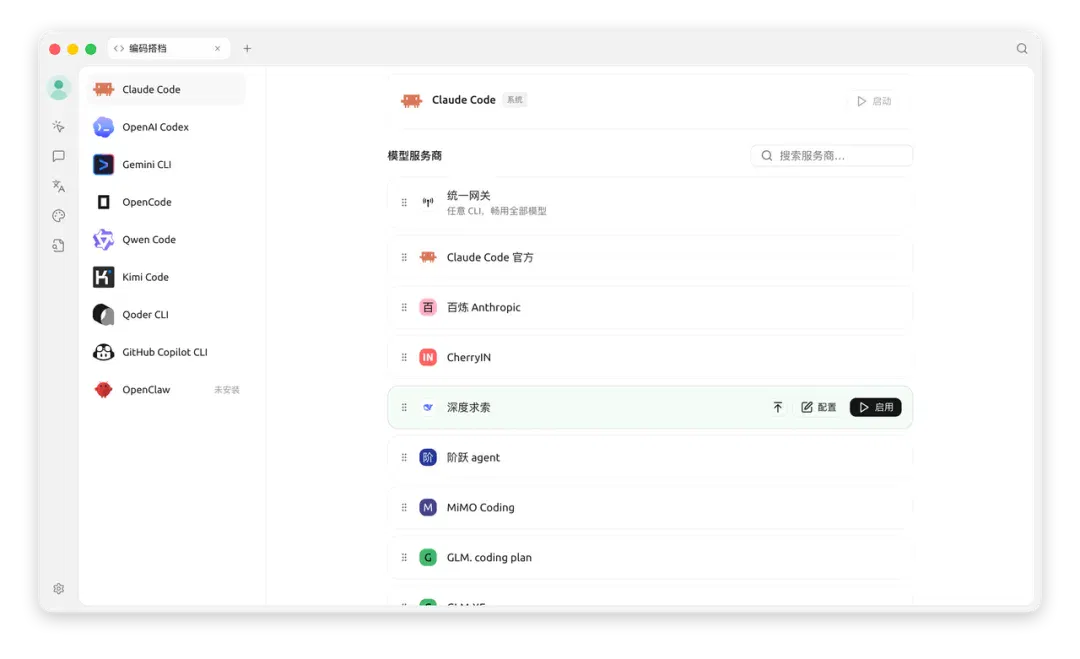1080x659 pixels.
Task: Click the 模型服务商 section heading
Action: [x=415, y=156]
